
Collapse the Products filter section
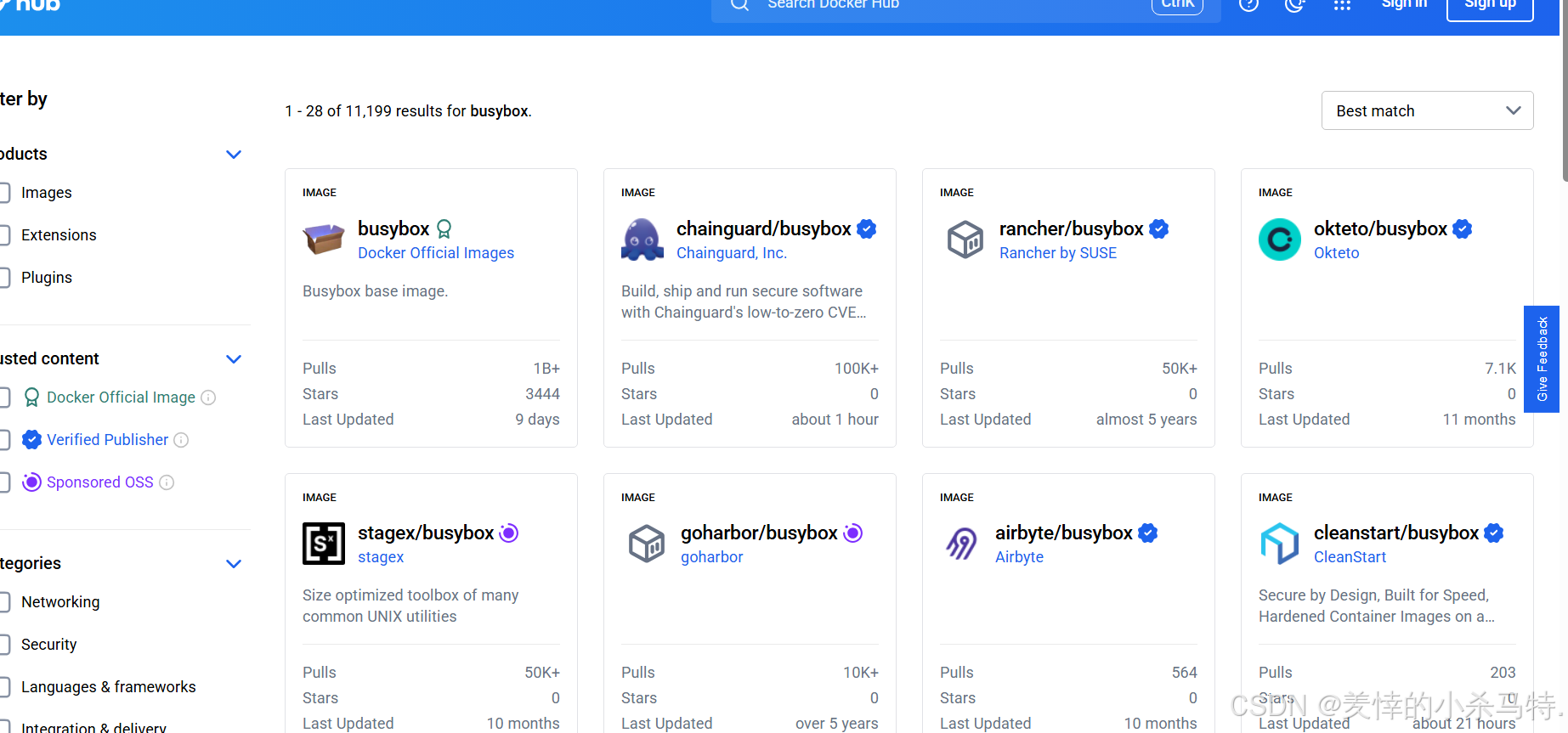(234, 155)
